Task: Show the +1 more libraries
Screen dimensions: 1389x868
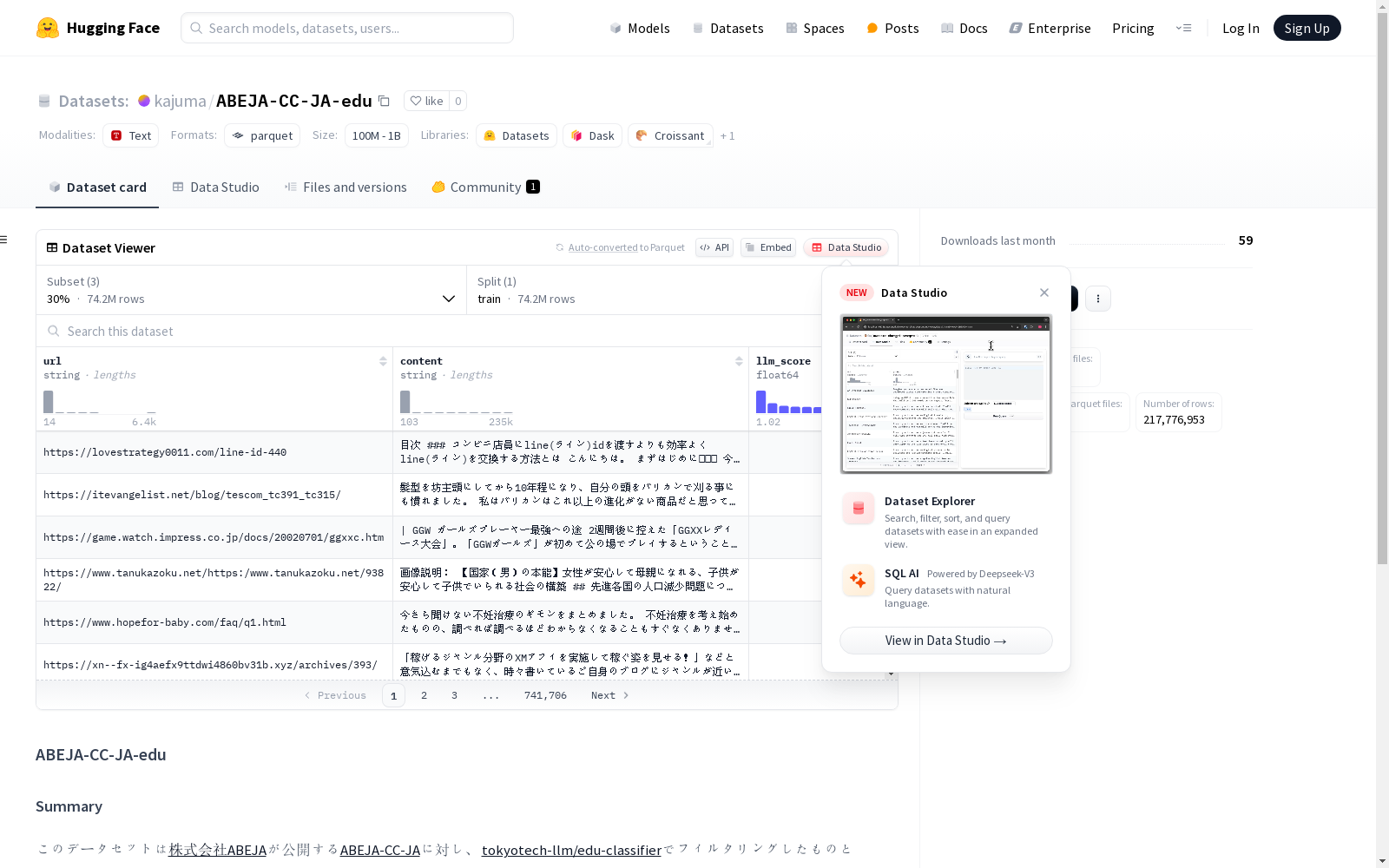Action: click(727, 135)
